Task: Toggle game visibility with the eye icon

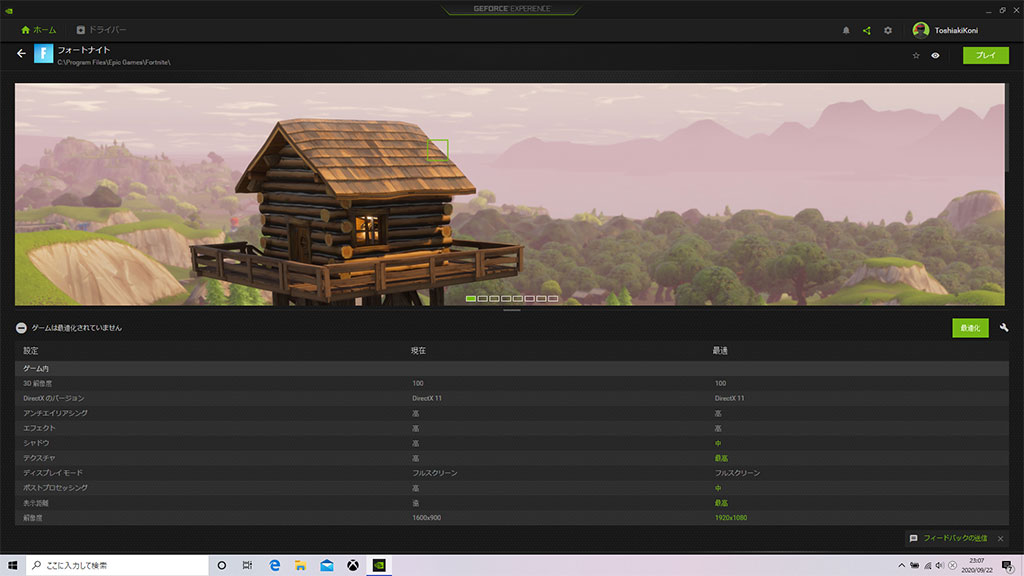Action: [x=935, y=55]
